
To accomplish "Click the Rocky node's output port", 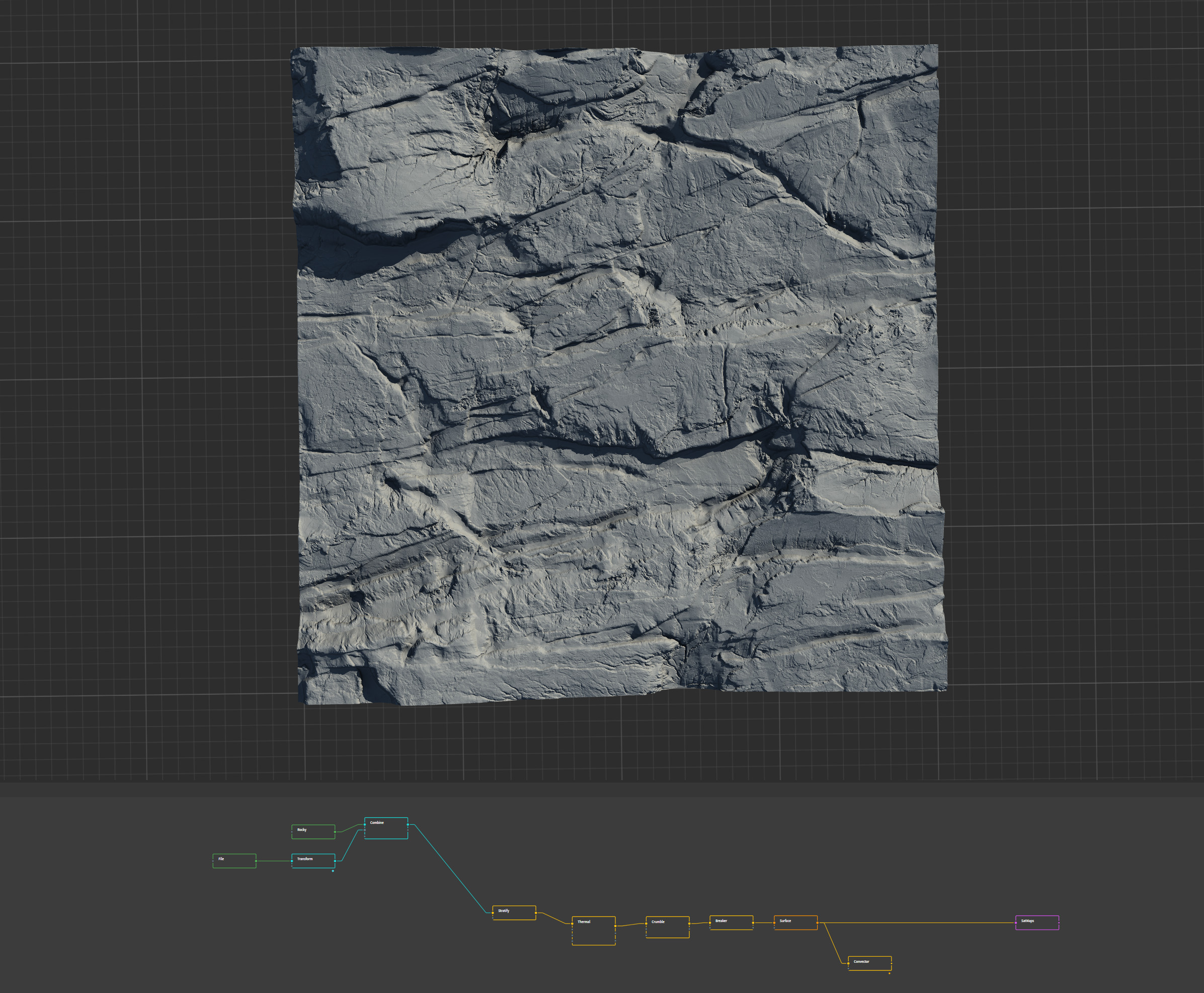I will [x=335, y=832].
